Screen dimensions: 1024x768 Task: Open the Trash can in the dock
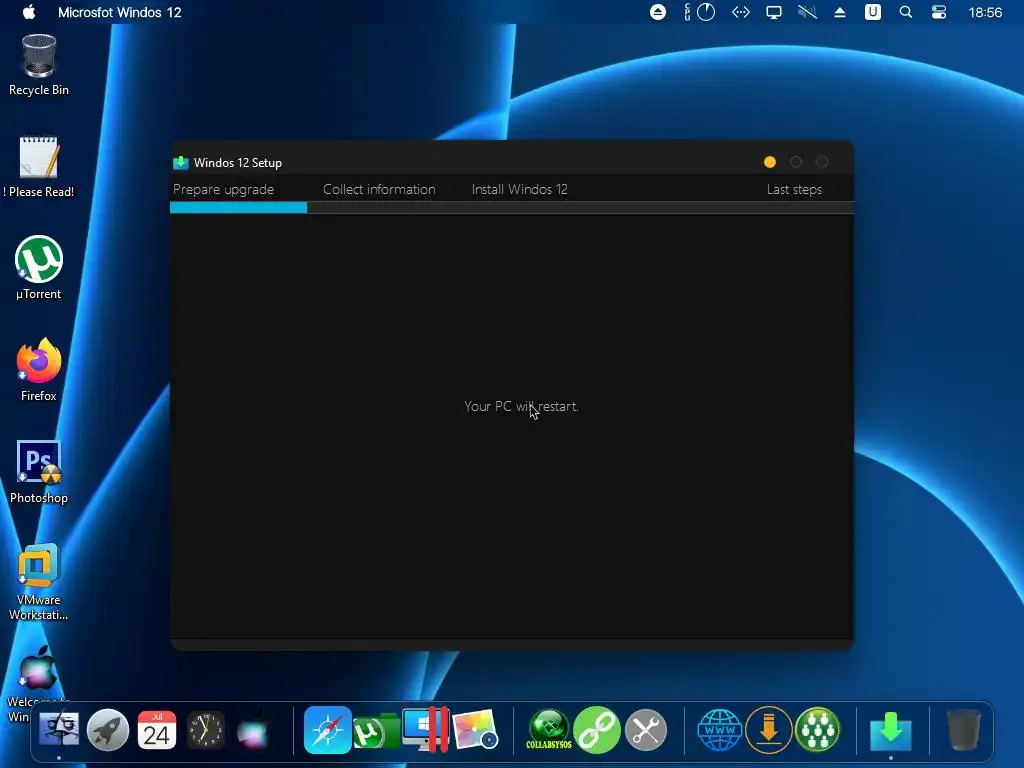click(x=964, y=729)
